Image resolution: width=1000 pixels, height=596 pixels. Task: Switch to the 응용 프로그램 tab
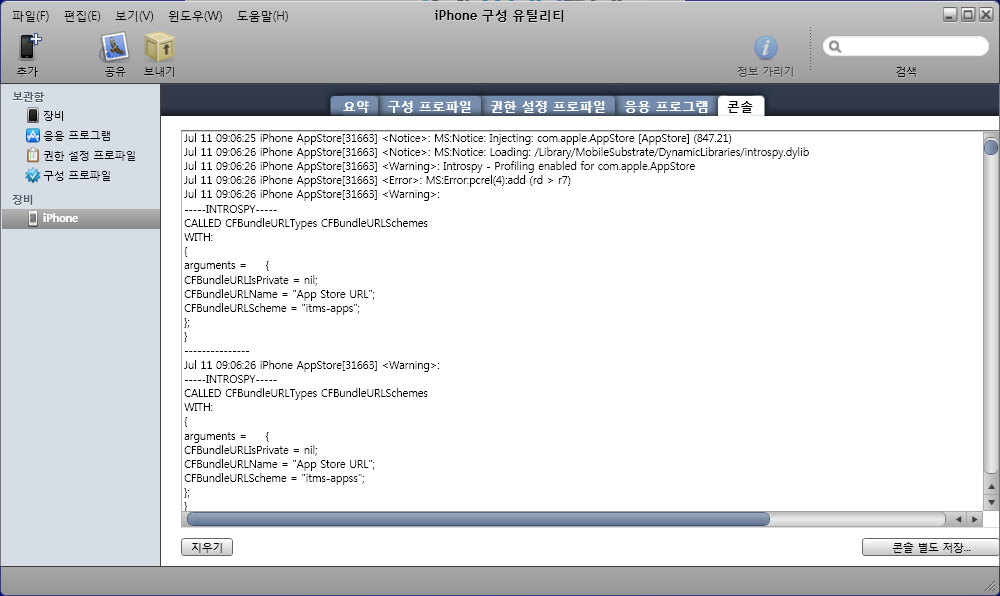coord(666,106)
